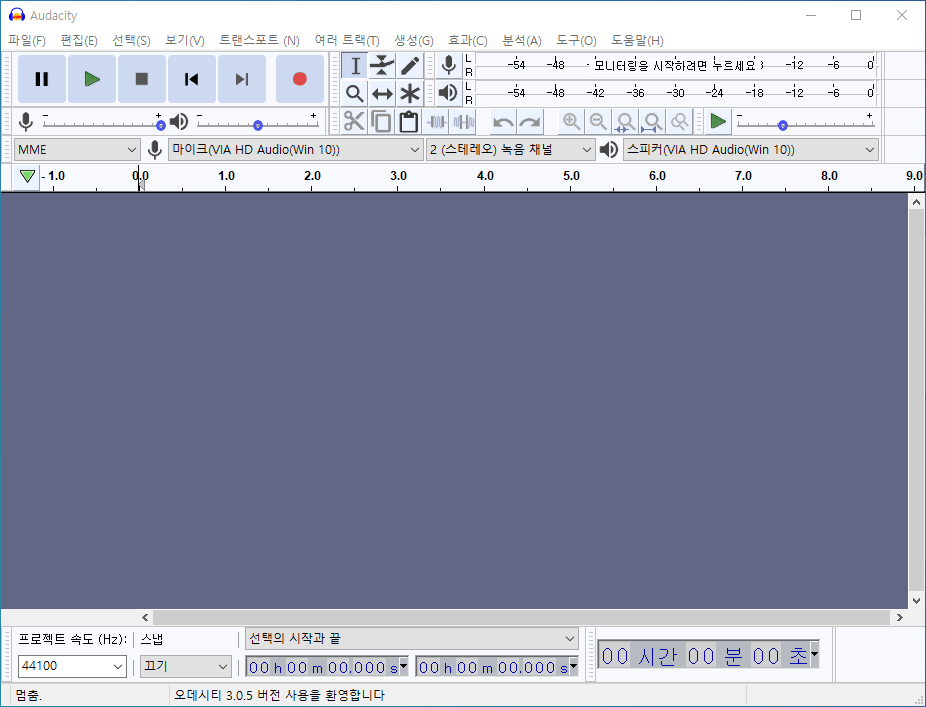This screenshot has height=707, width=926.
Task: Open the 트랜스포트(N) menu
Action: pos(259,40)
